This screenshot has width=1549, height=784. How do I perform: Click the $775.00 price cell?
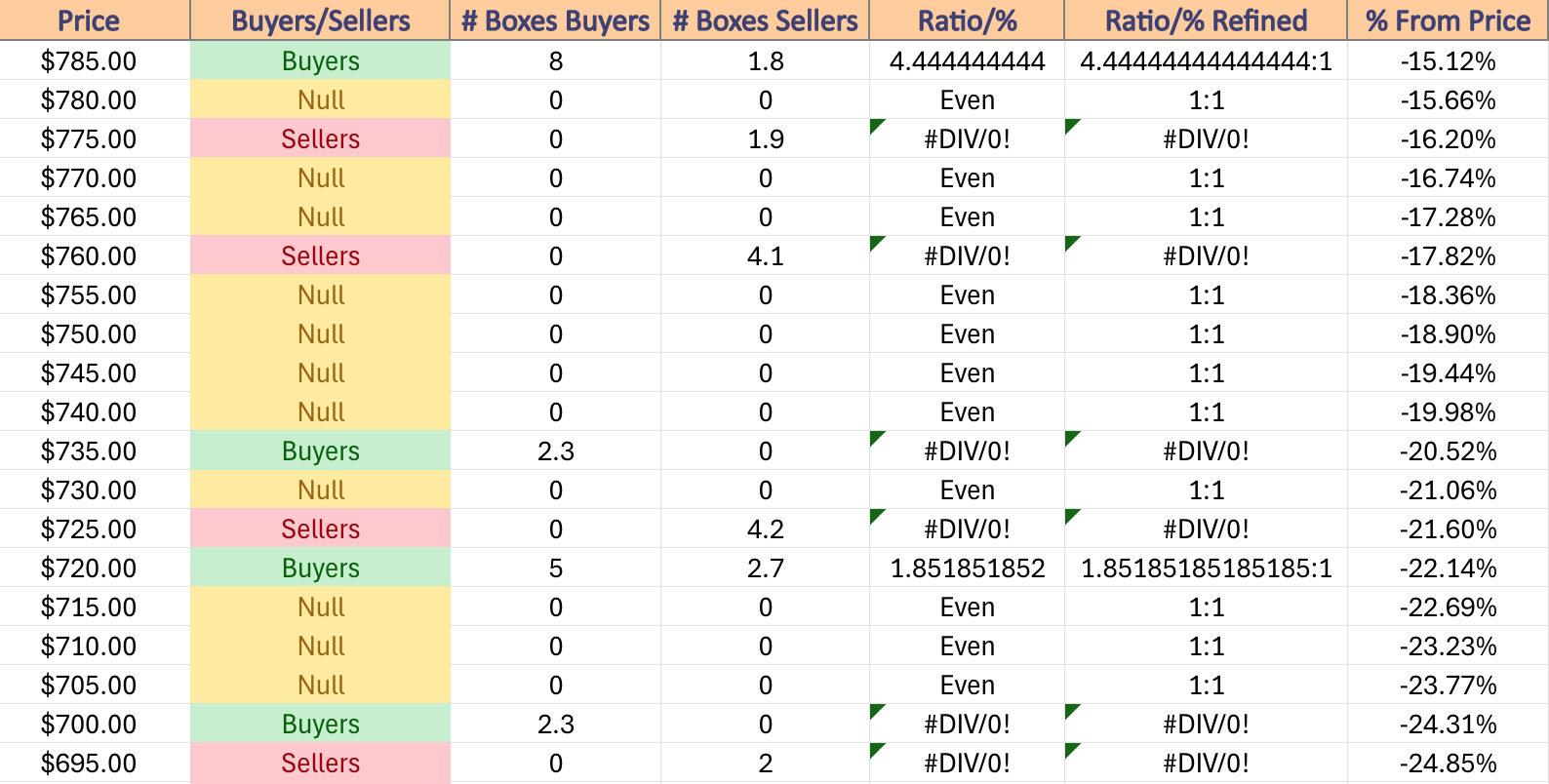(x=95, y=138)
